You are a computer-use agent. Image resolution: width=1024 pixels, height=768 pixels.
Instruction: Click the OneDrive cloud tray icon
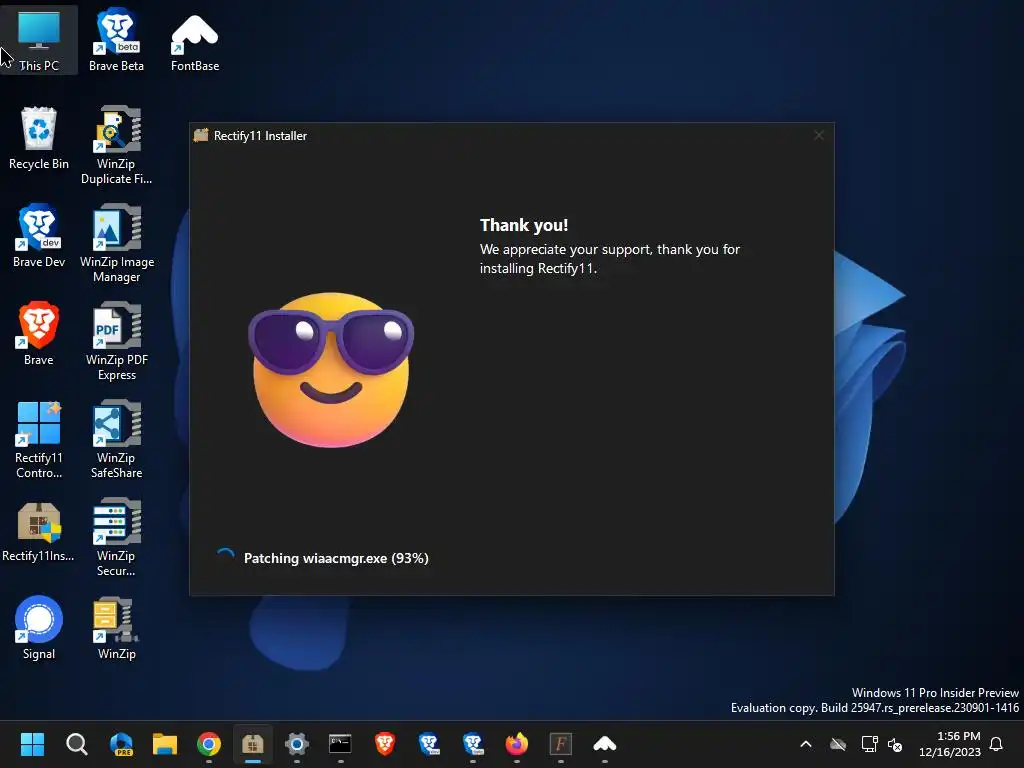[x=838, y=744]
